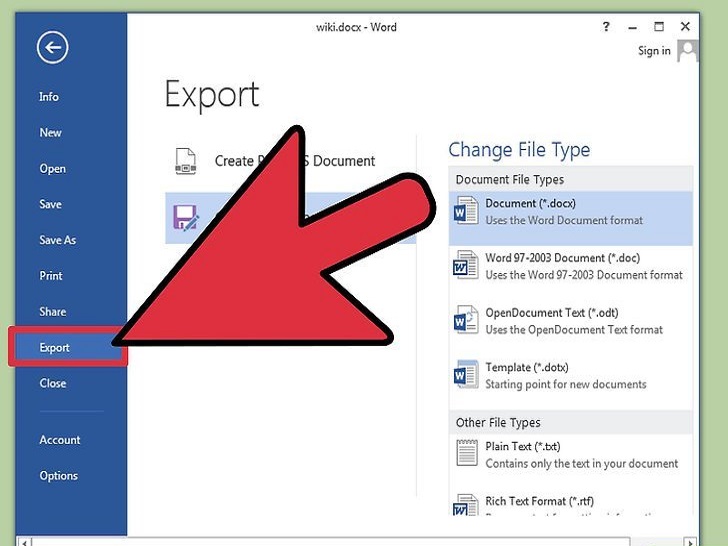Go to the Print page
The width and height of the screenshot is (728, 546).
tap(51, 276)
